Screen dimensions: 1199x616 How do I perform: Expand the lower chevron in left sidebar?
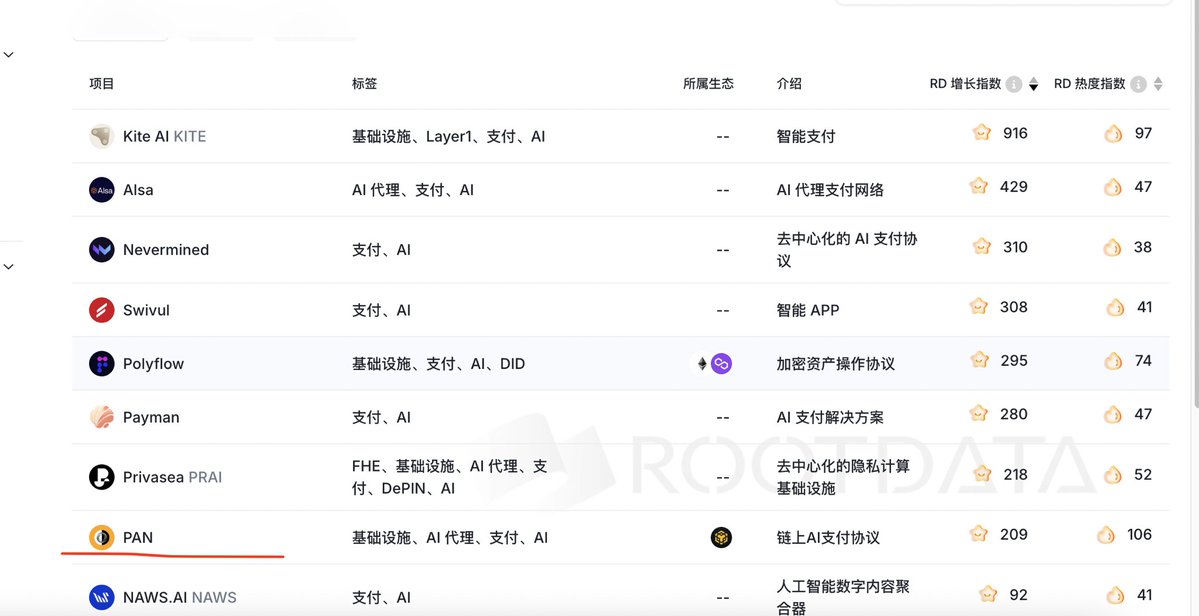point(8,267)
